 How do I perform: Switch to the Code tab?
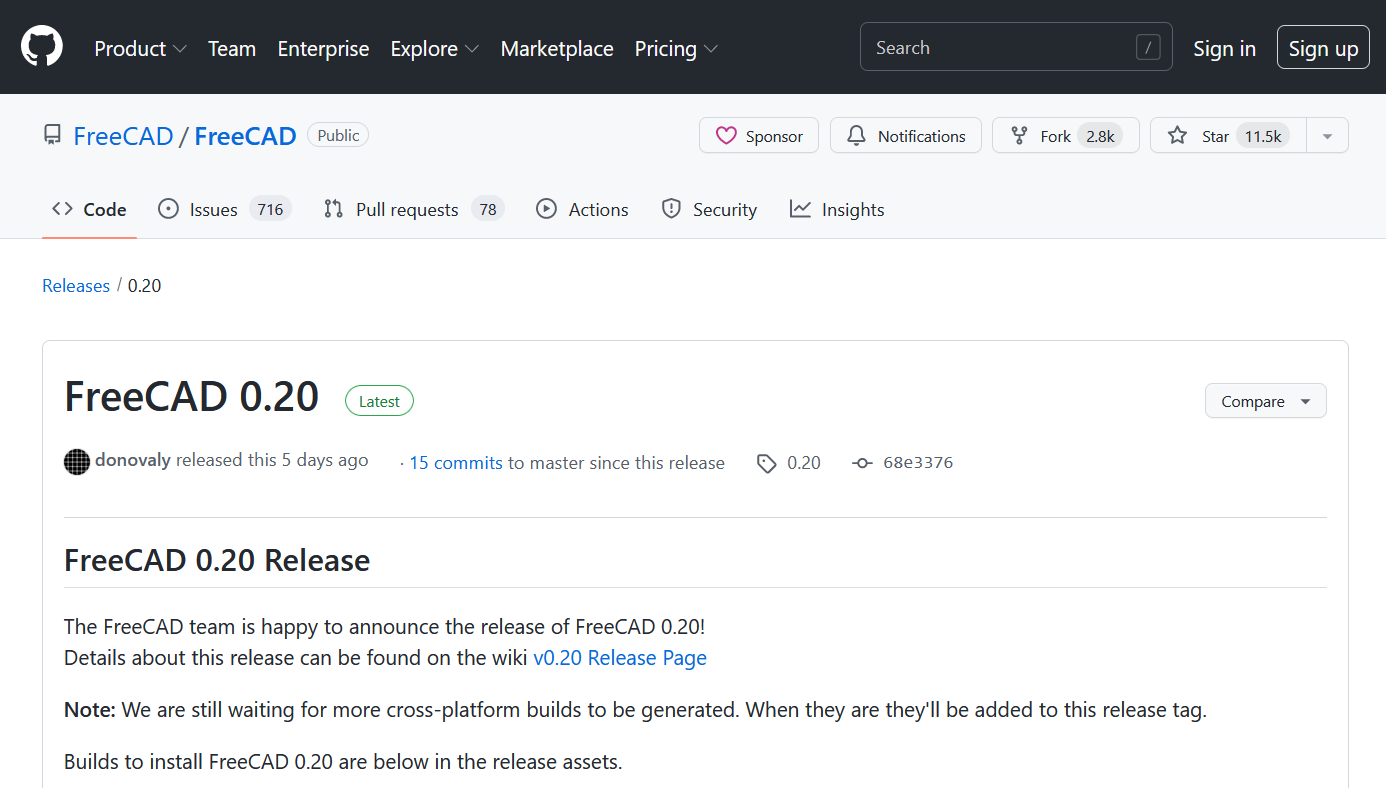point(89,209)
